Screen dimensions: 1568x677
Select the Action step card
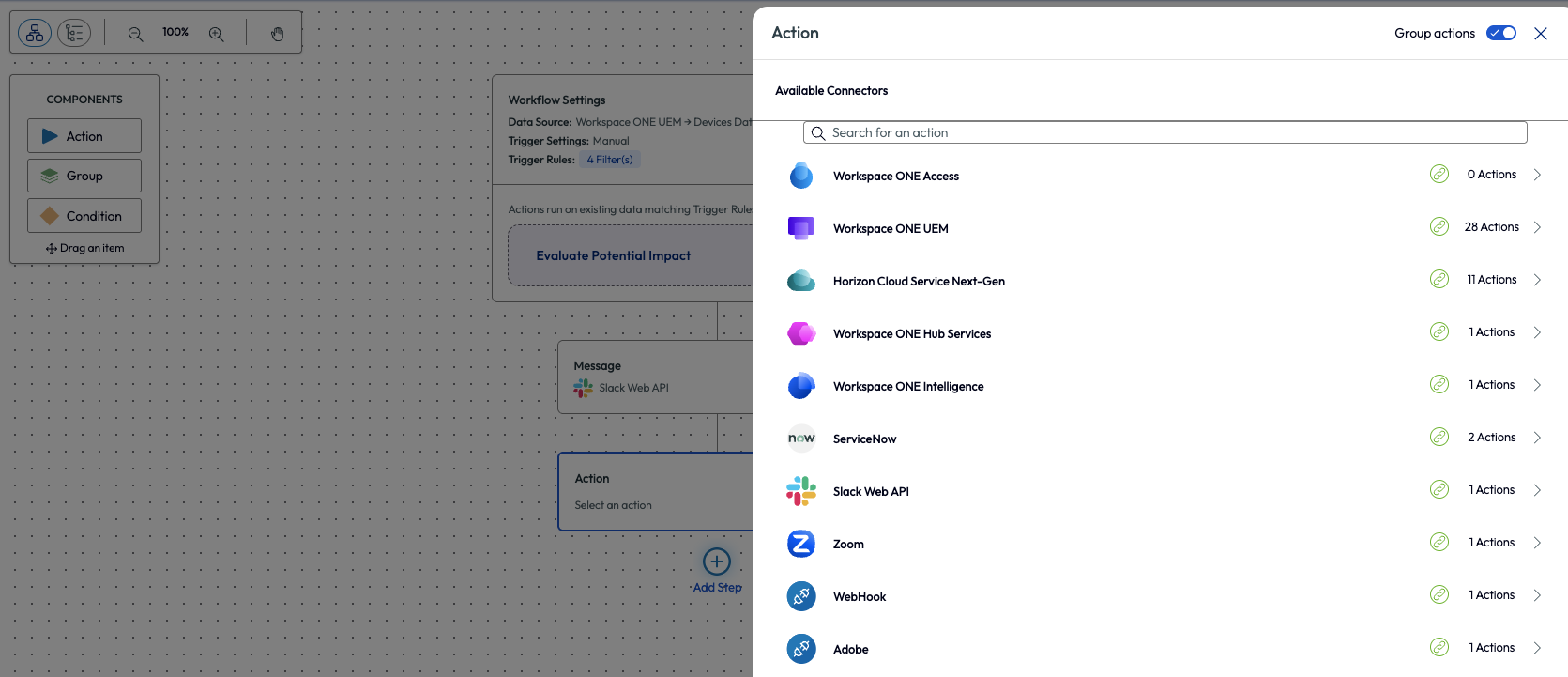655,492
